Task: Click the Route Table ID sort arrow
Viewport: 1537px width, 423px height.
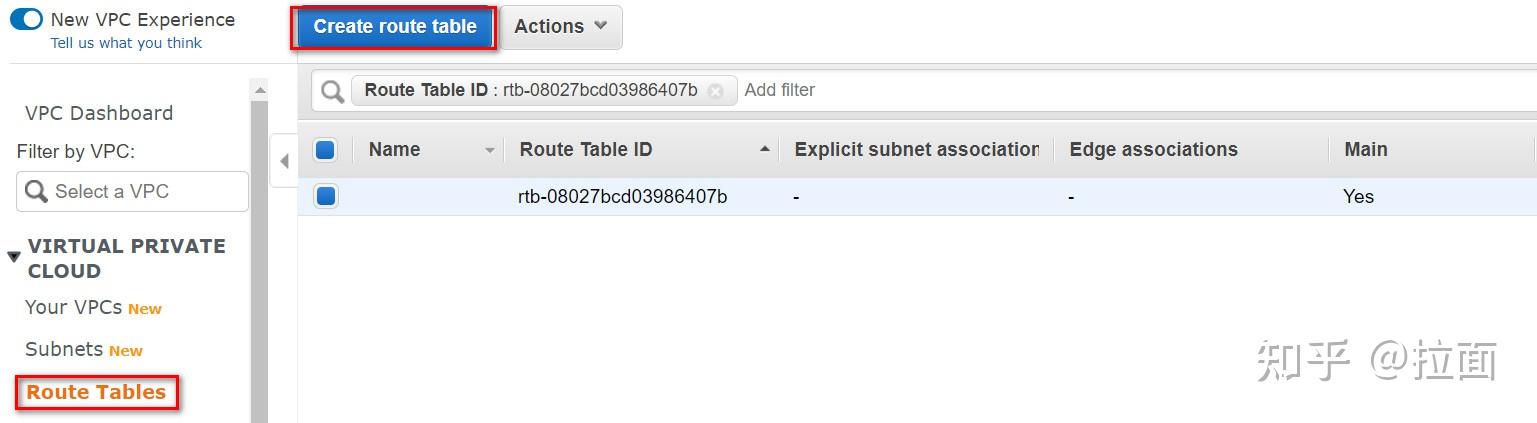Action: tap(765, 149)
